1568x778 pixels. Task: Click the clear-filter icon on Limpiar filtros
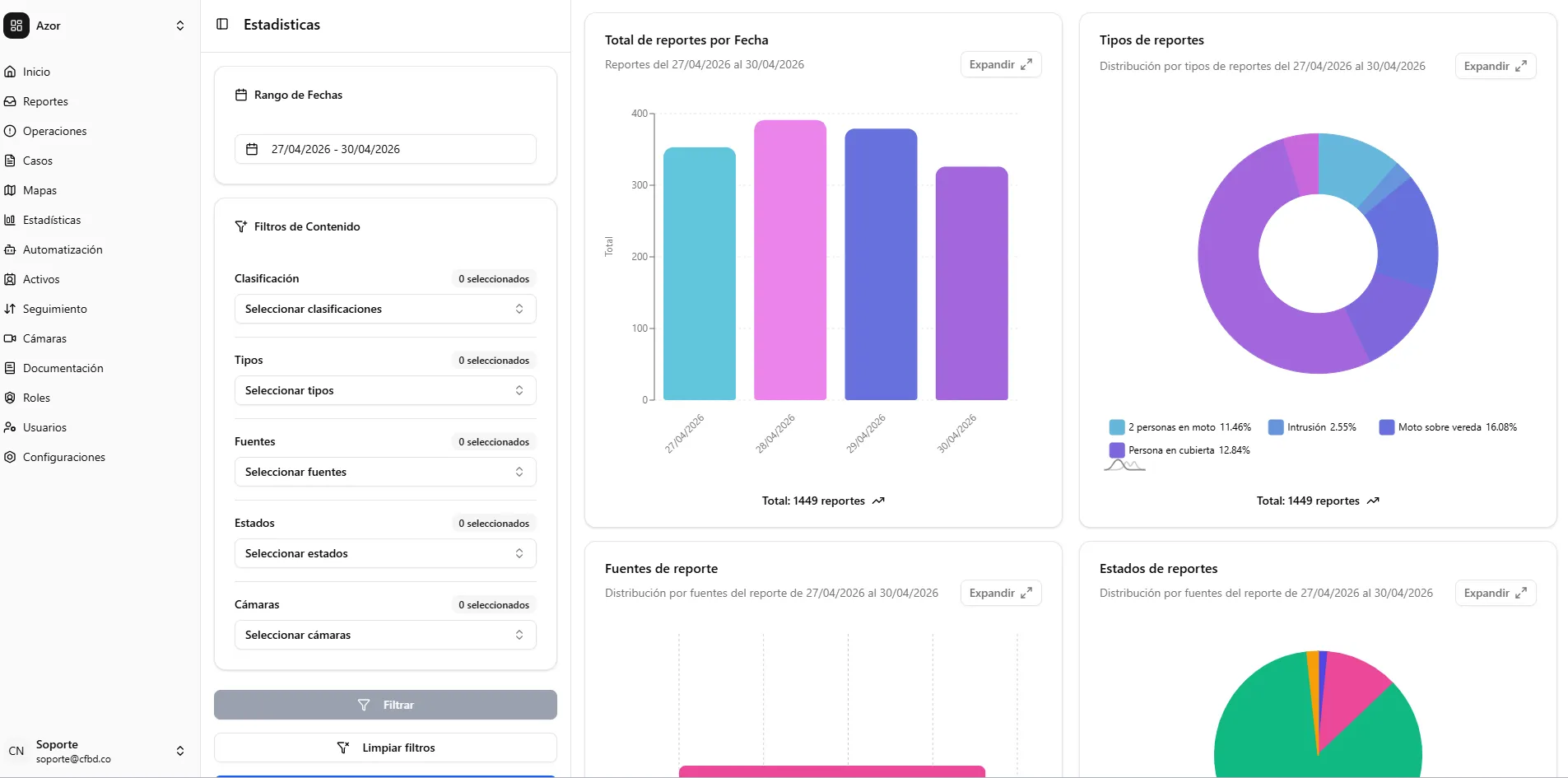click(x=343, y=748)
